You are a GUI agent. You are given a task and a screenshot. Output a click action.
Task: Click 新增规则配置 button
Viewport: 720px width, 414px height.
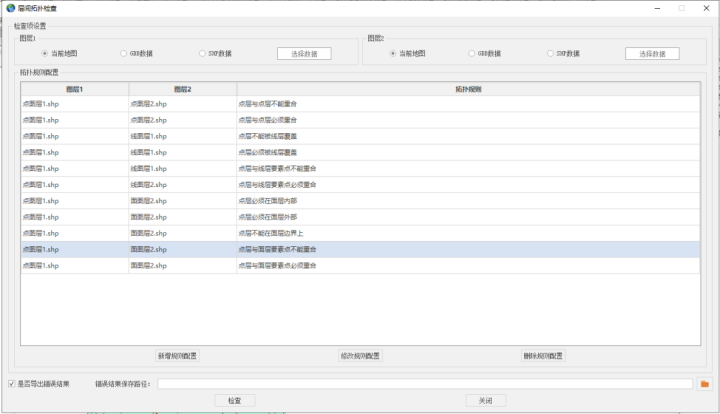tap(178, 356)
